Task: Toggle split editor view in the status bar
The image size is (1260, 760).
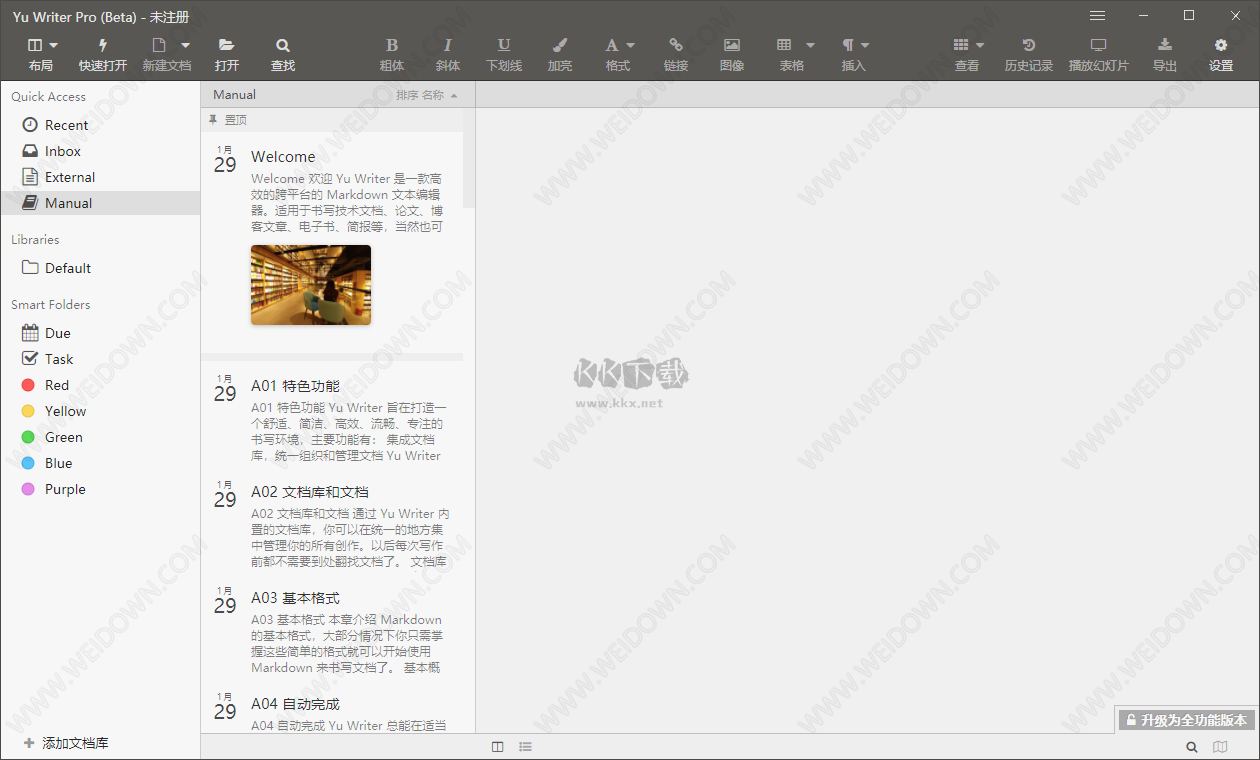Action: (497, 746)
